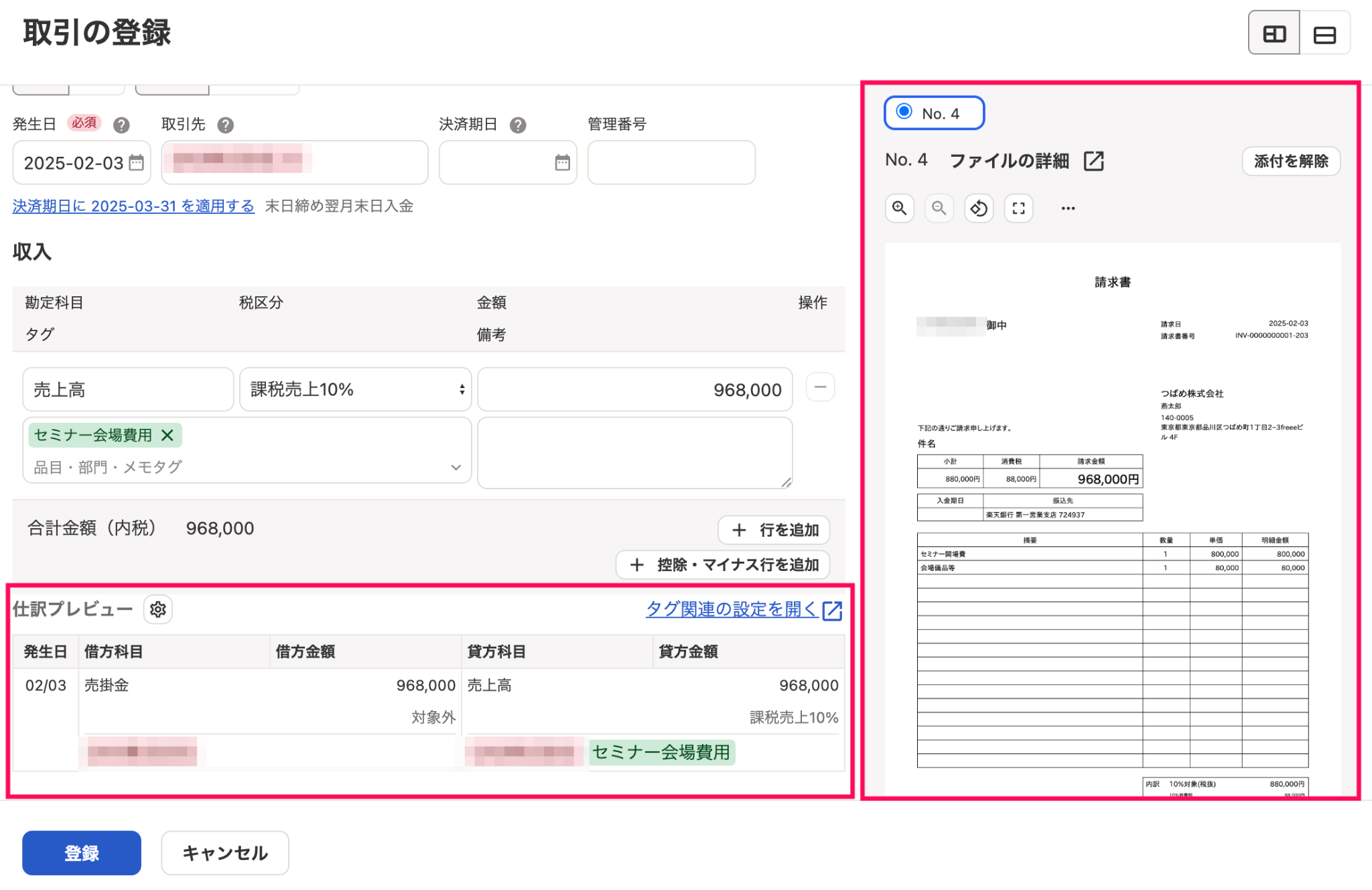Screen dimensions: 1372x890
Task: Click 02/03 date cell in preview
Action: pyautogui.click(x=46, y=685)
